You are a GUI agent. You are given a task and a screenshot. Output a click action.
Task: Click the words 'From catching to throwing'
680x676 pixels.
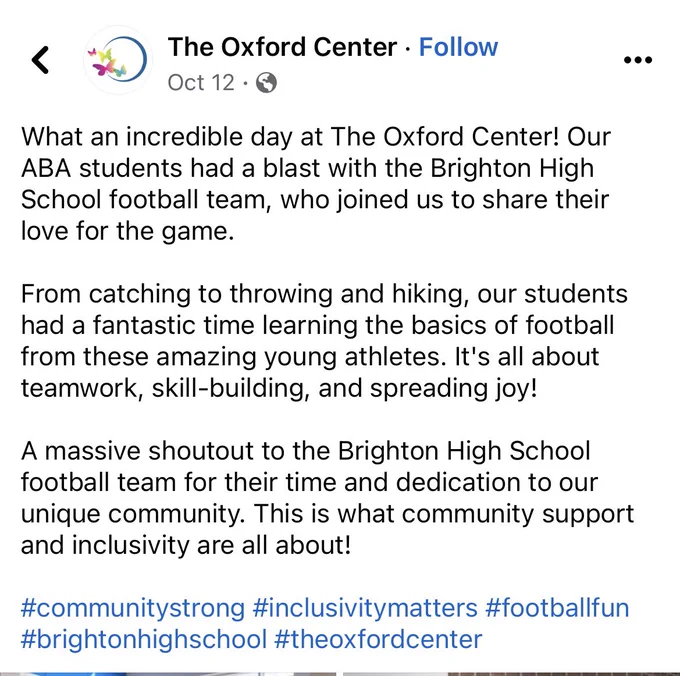[179, 294]
